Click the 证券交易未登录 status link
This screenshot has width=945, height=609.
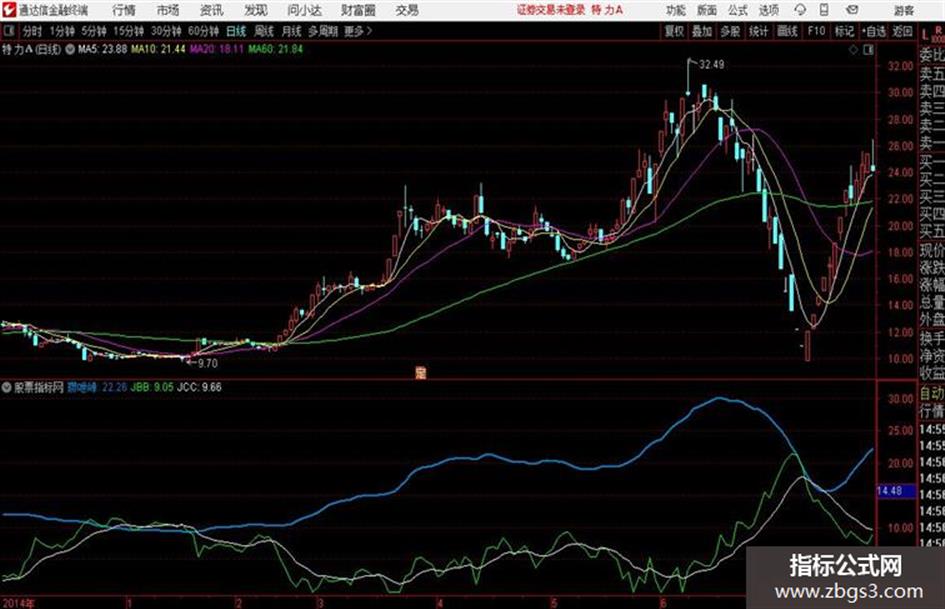coord(551,10)
